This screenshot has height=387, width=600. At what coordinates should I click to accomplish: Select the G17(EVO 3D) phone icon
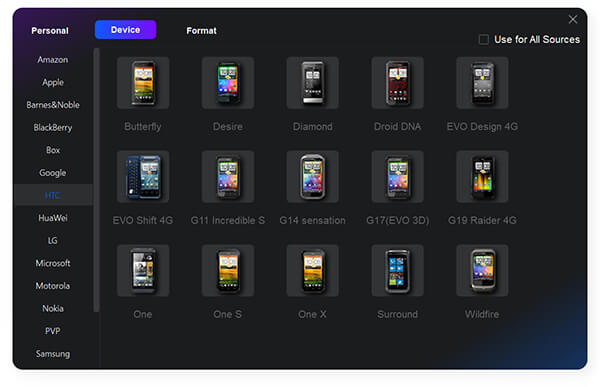tap(398, 176)
